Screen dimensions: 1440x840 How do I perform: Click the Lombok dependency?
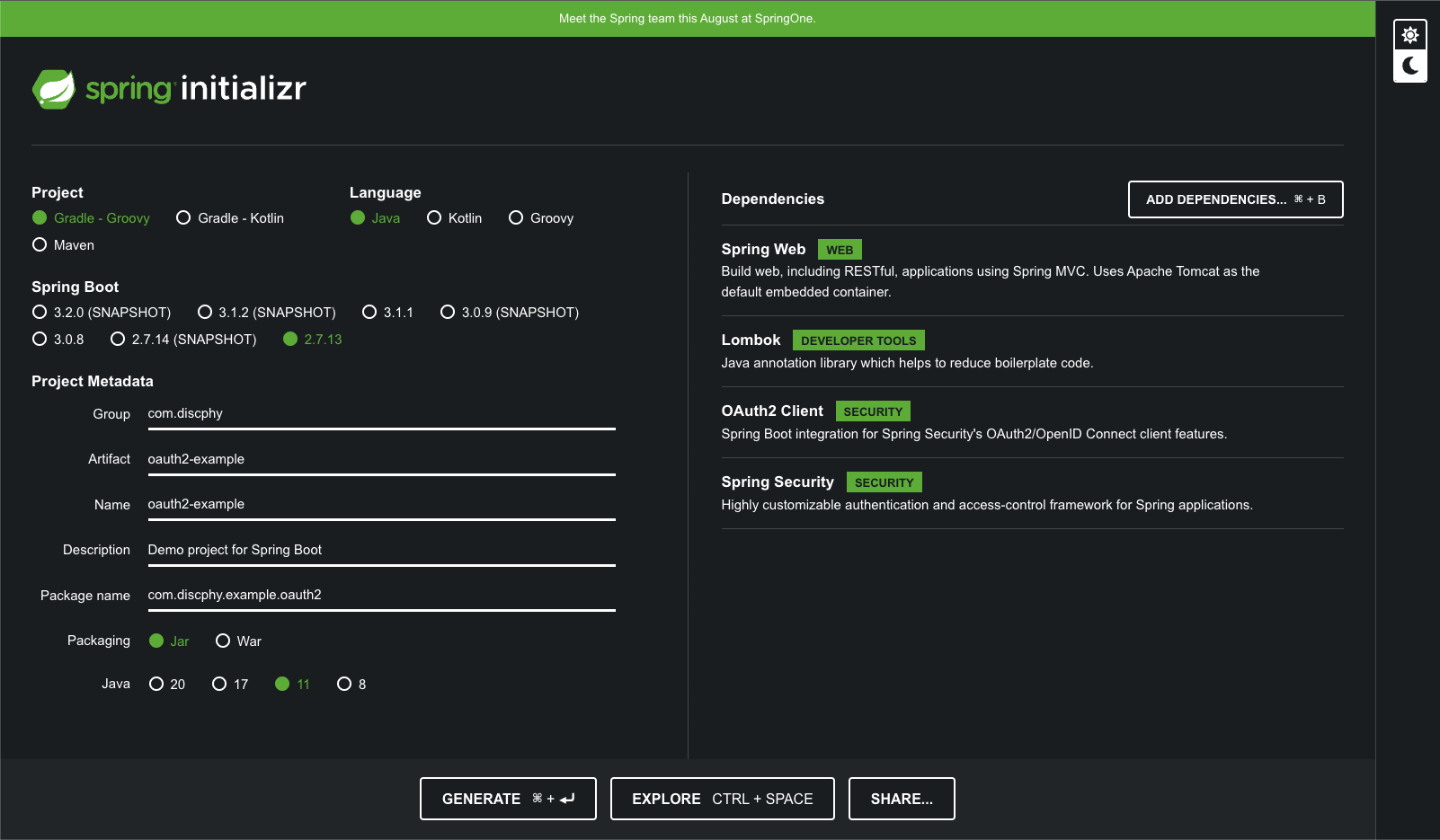pyautogui.click(x=1032, y=351)
